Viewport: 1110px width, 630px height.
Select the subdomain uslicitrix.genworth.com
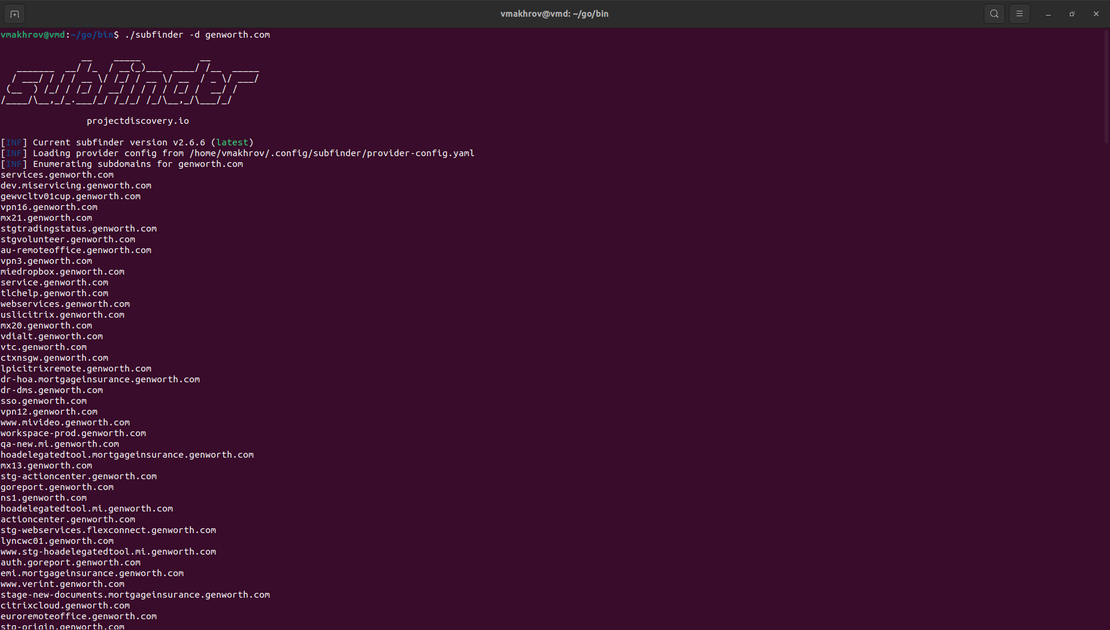62,314
